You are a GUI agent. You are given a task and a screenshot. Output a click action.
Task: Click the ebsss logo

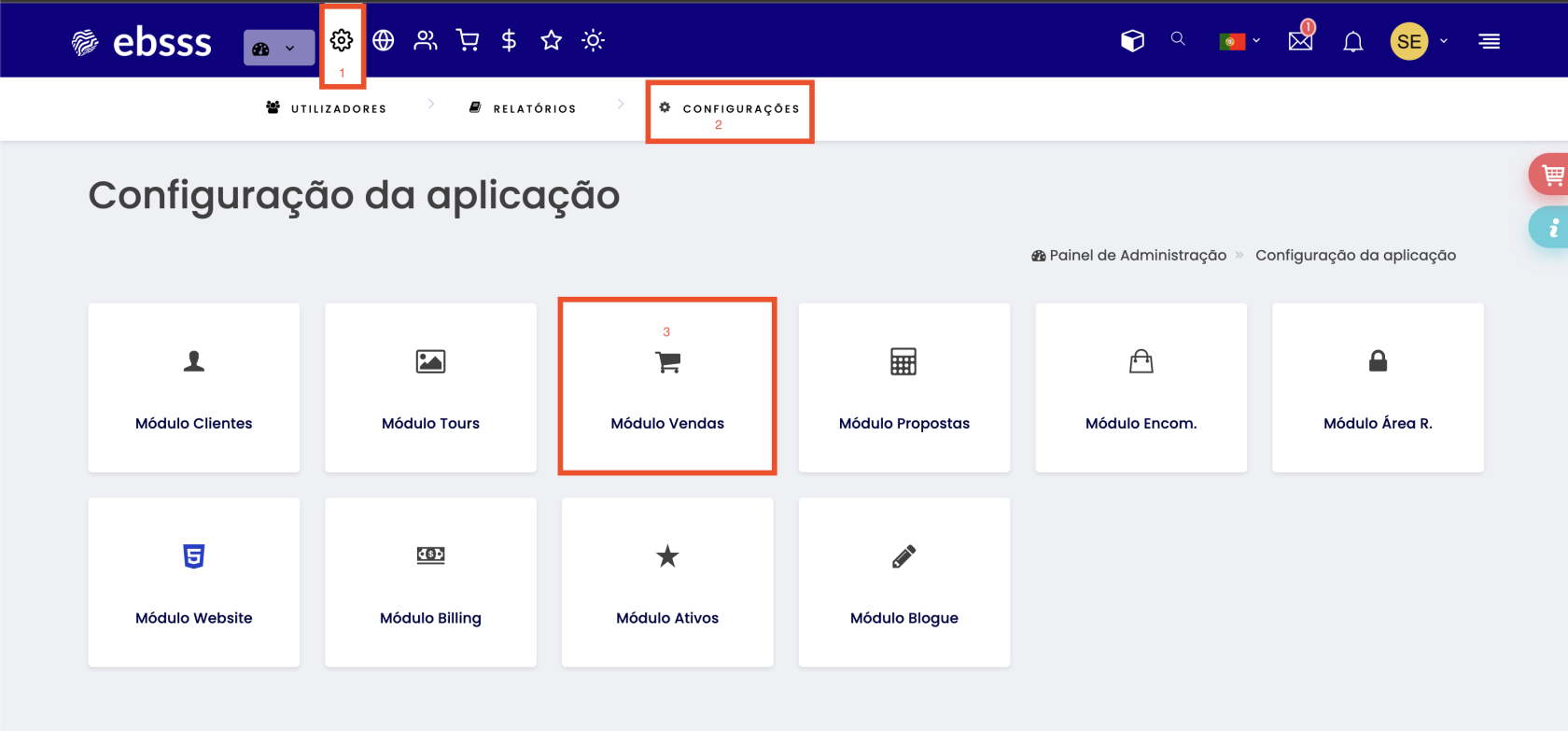142,42
